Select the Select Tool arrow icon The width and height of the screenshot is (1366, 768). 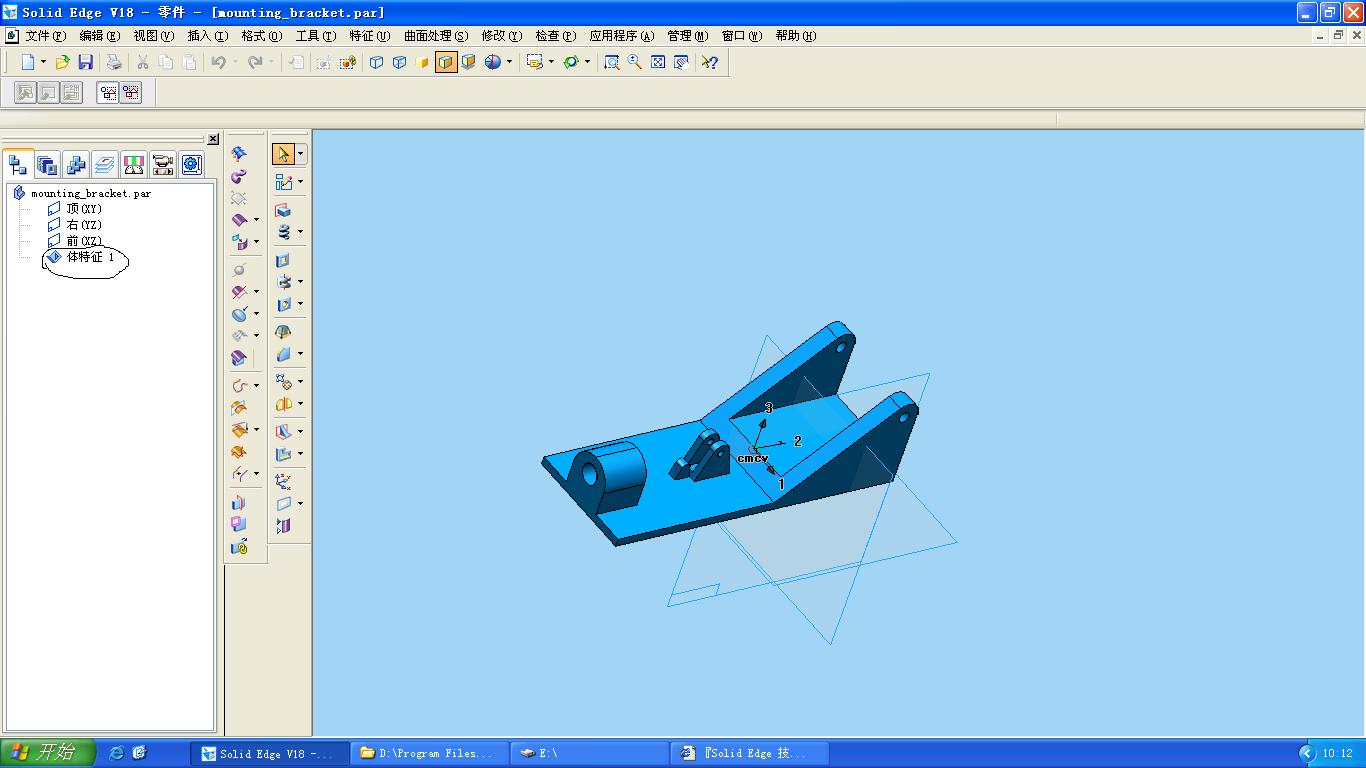click(x=283, y=154)
